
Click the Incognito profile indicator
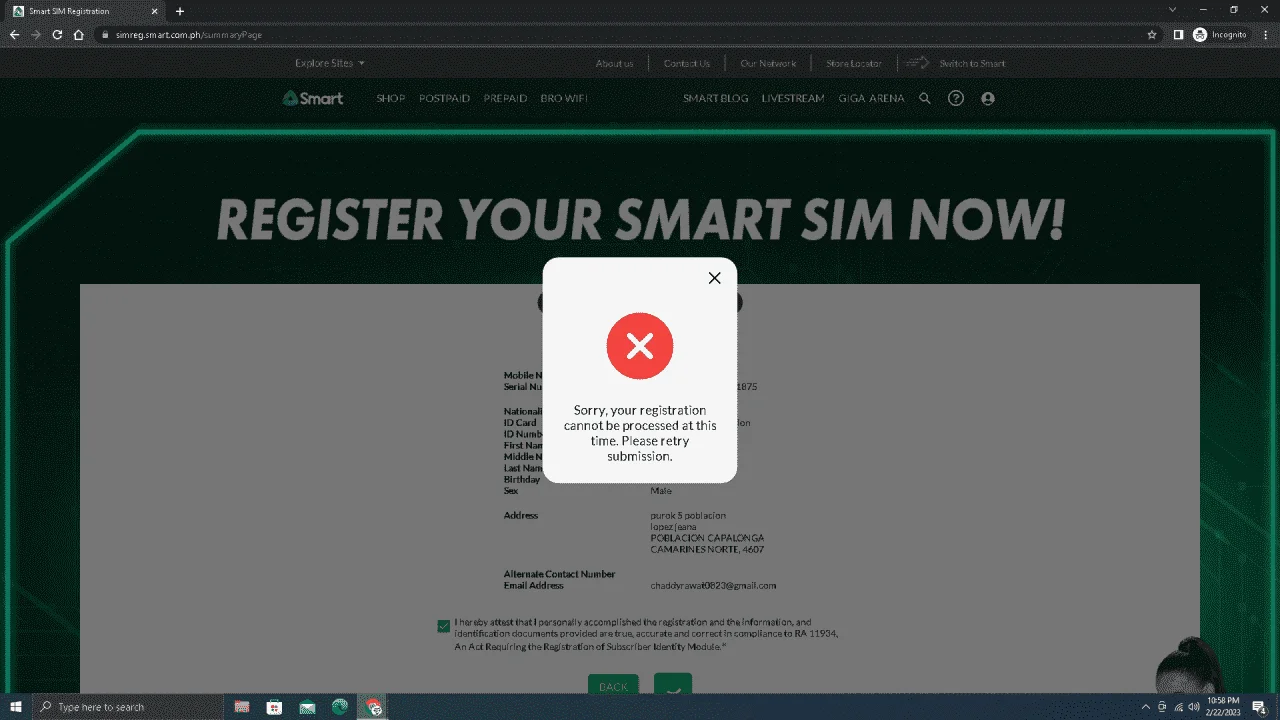[1220, 34]
